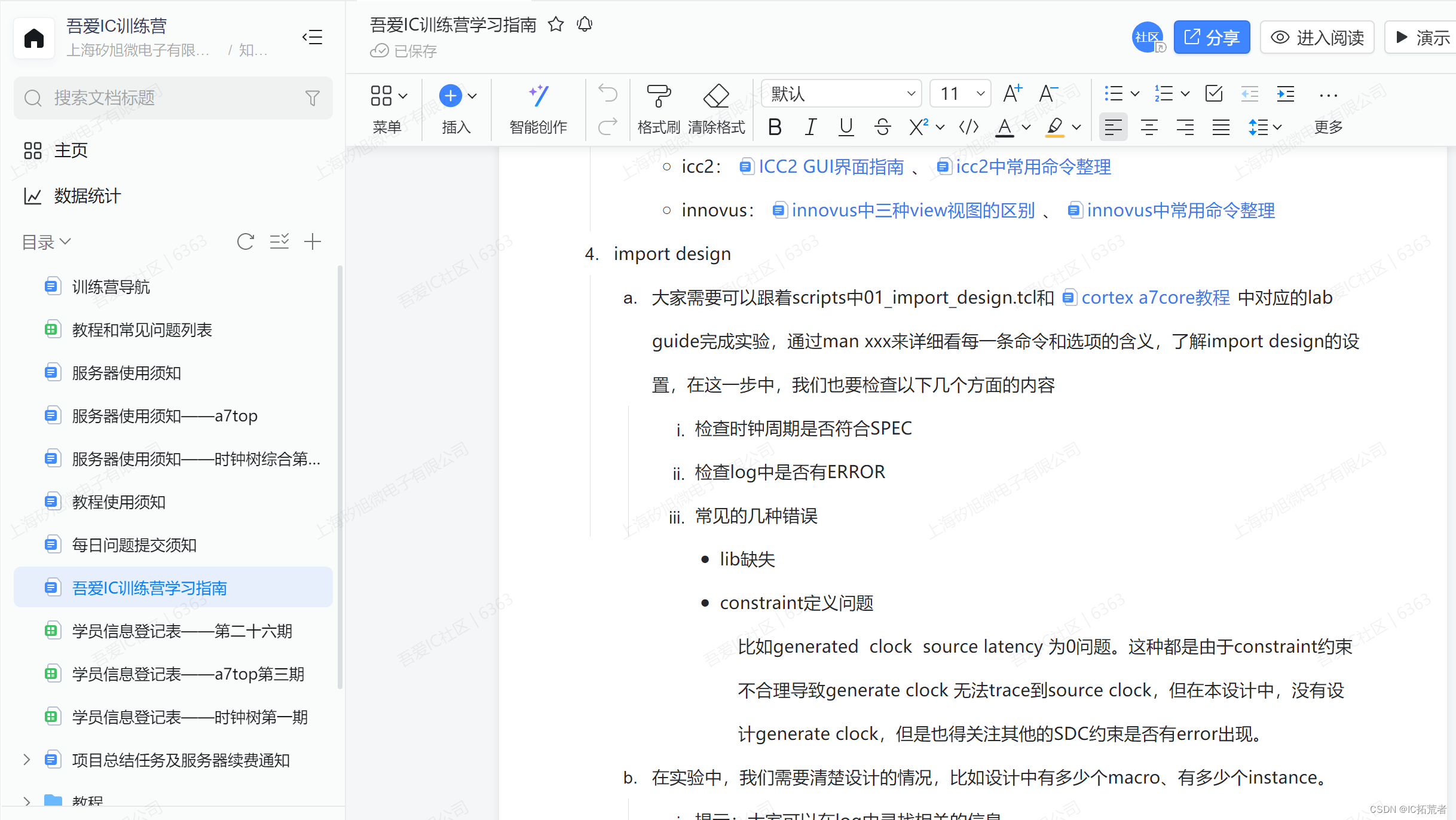Open the font family dropdown showing 默认
The image size is (1456, 820).
pos(842,94)
